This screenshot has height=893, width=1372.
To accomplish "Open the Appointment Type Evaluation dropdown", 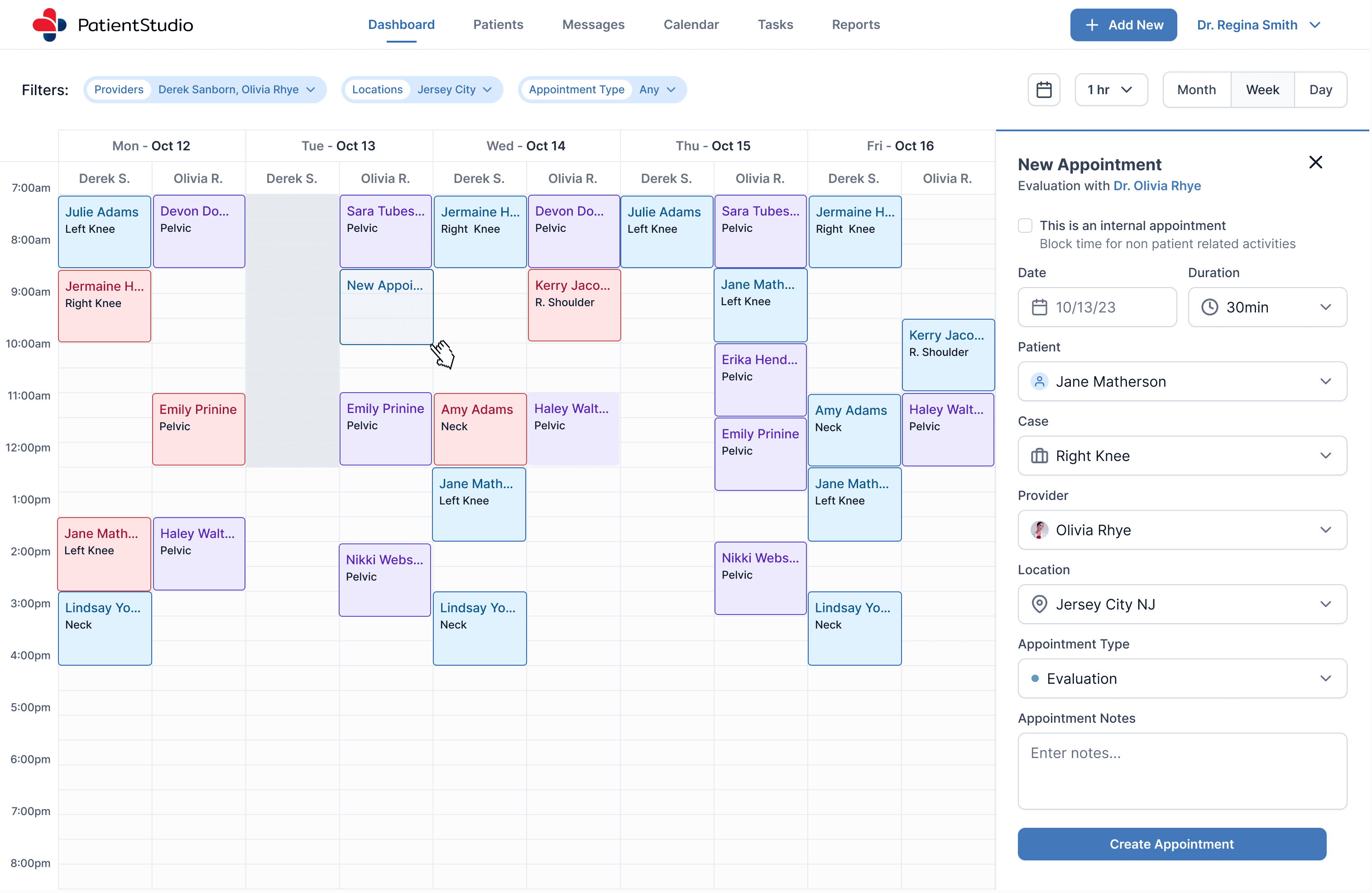I will pyautogui.click(x=1182, y=678).
